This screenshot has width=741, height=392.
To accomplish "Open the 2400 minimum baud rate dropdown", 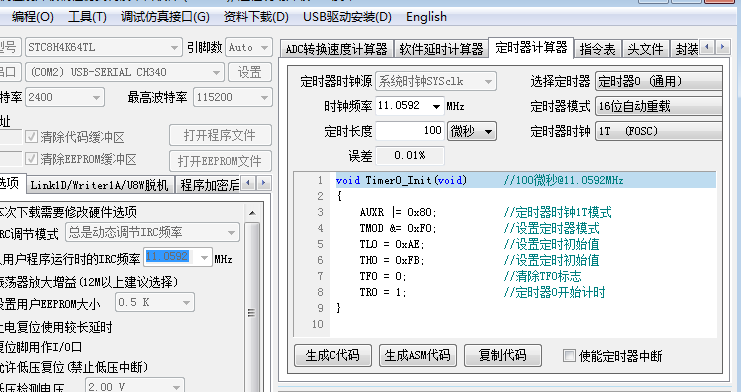I will tap(64, 97).
